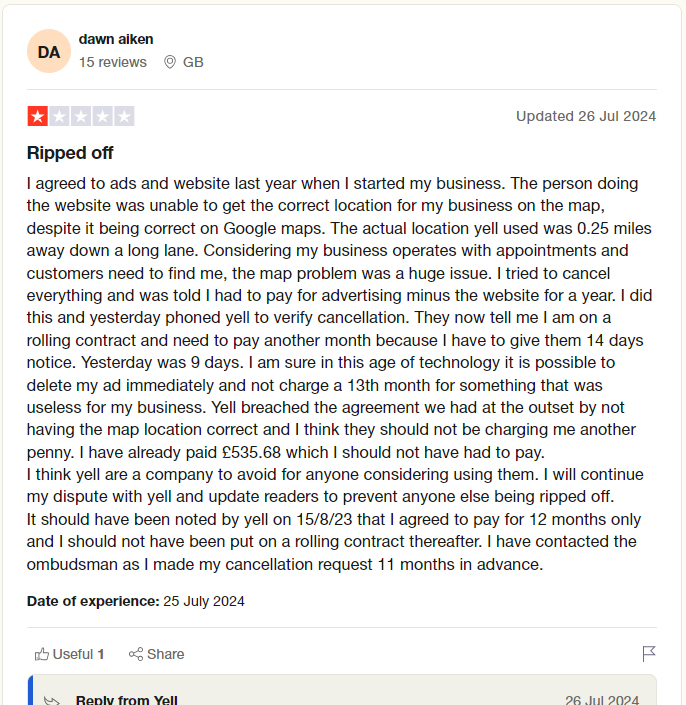This screenshot has height=705, width=686.
Task: Click the reply arrow icon beside Yell's reply
Action: point(54,700)
